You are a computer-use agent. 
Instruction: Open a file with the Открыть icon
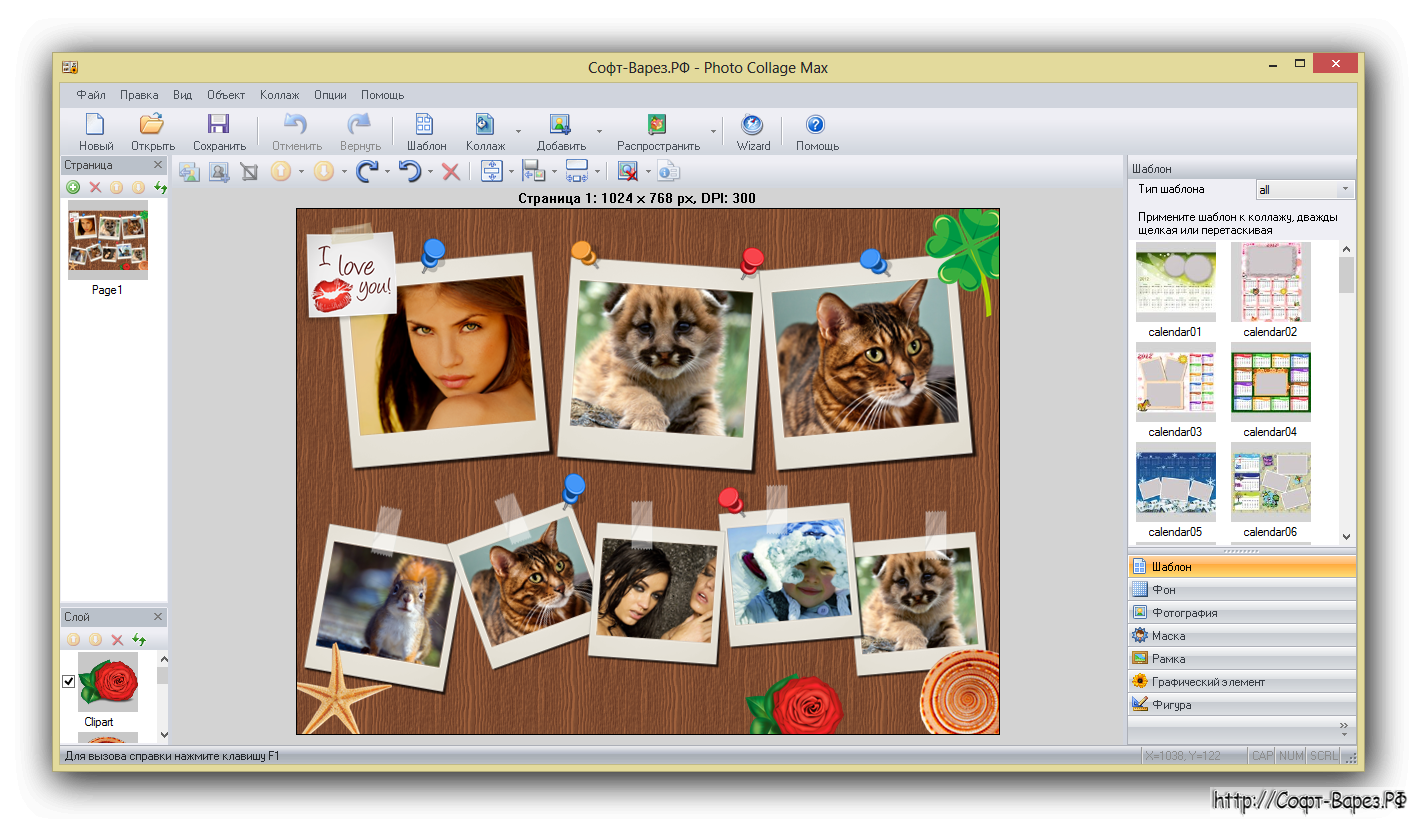point(152,124)
